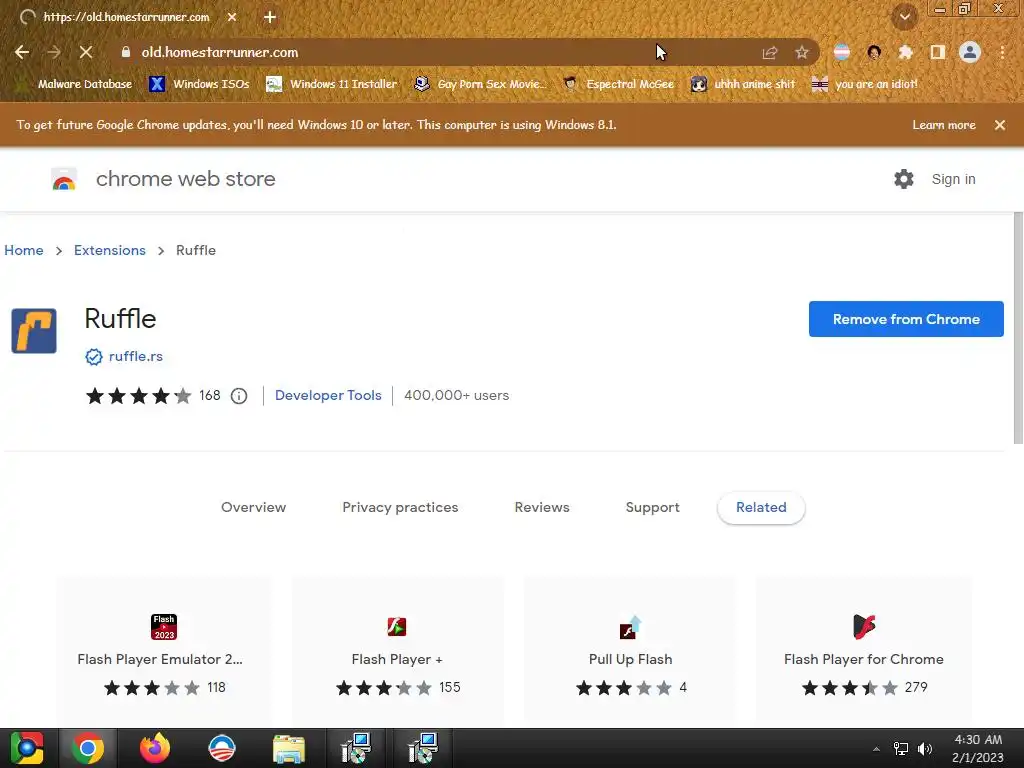Open the Developer Tools category link
The image size is (1024, 768).
(328, 395)
